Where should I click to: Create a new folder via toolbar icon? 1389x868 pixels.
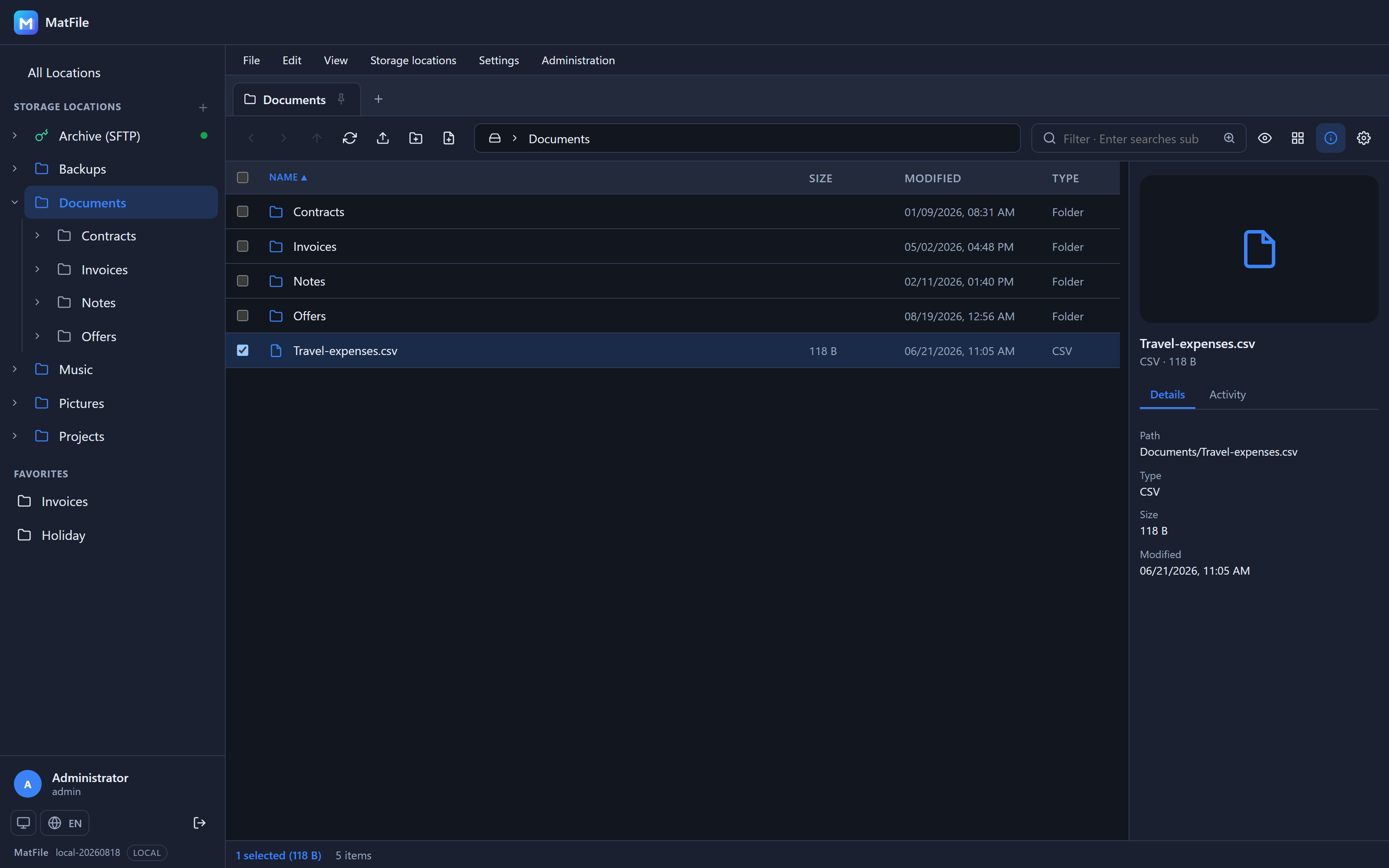point(415,138)
